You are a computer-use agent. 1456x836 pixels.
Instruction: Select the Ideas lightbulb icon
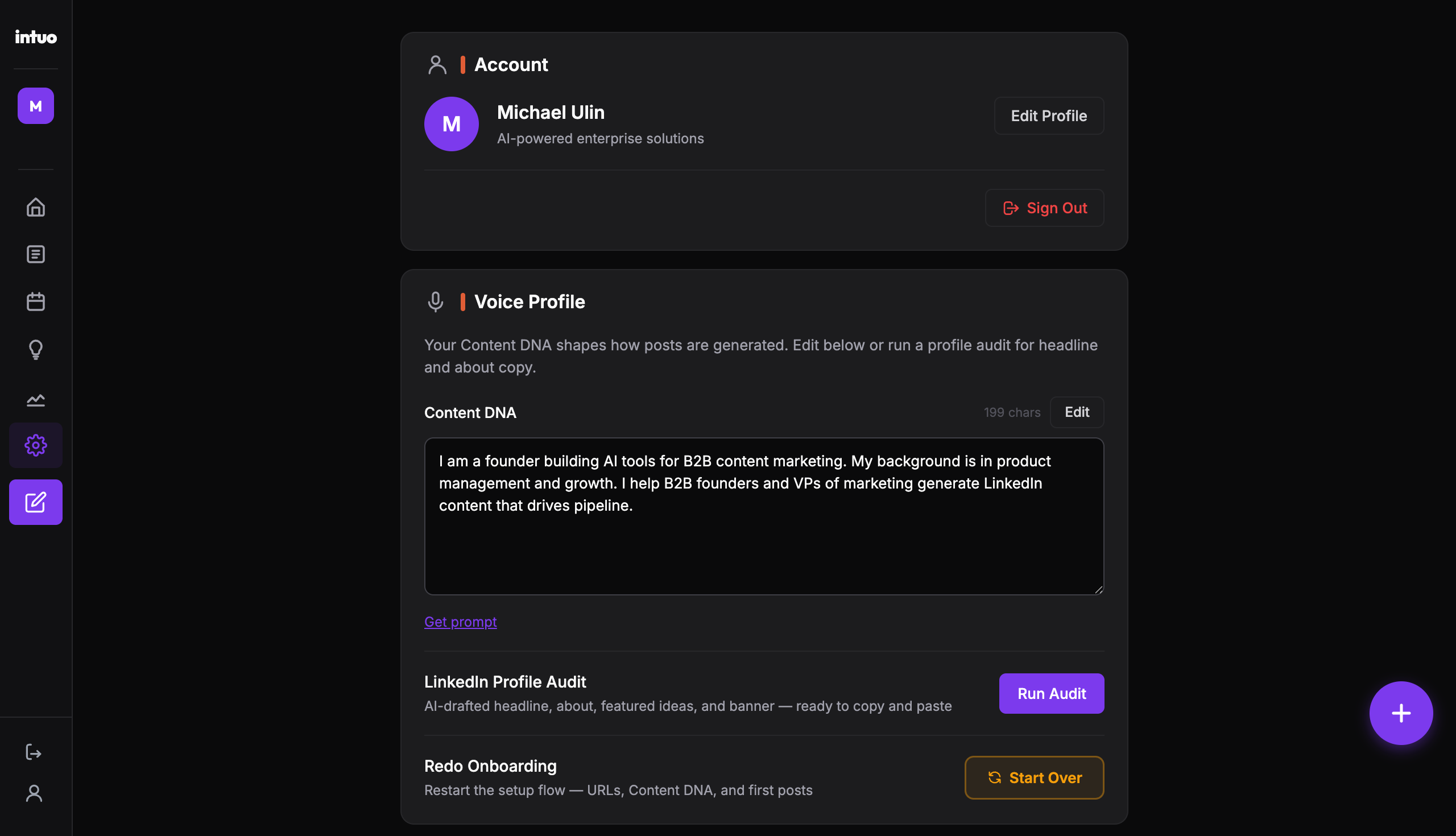click(x=35, y=350)
